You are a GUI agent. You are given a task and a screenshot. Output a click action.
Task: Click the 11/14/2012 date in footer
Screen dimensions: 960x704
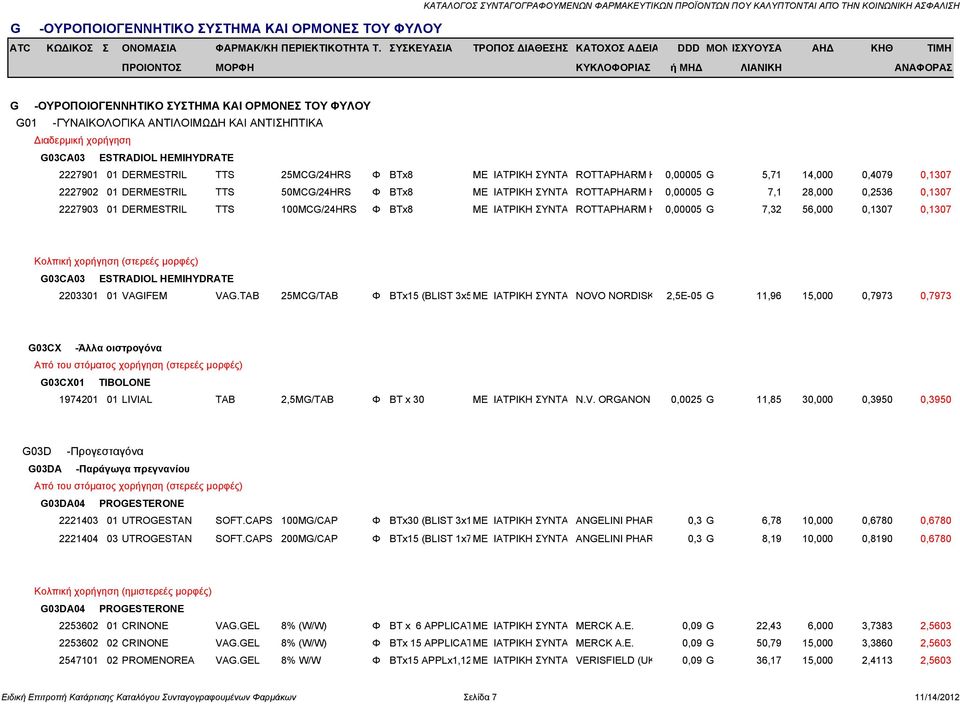pos(937,697)
